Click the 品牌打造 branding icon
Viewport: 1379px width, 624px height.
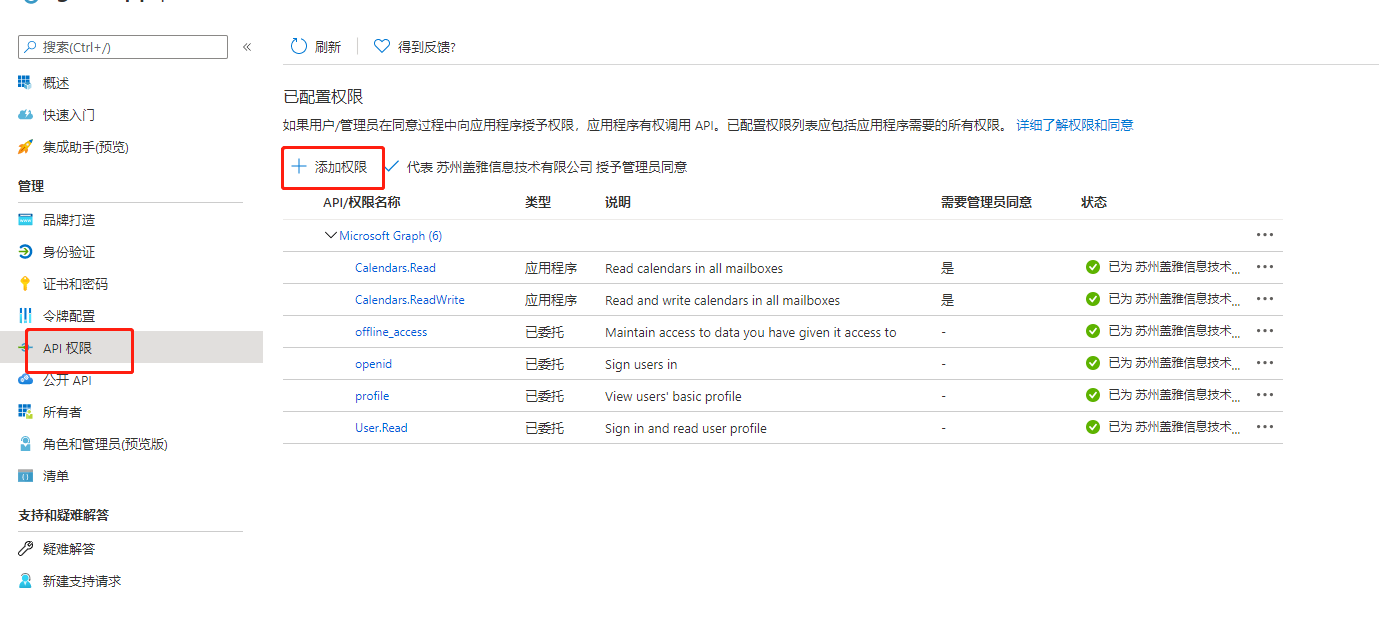(25, 220)
